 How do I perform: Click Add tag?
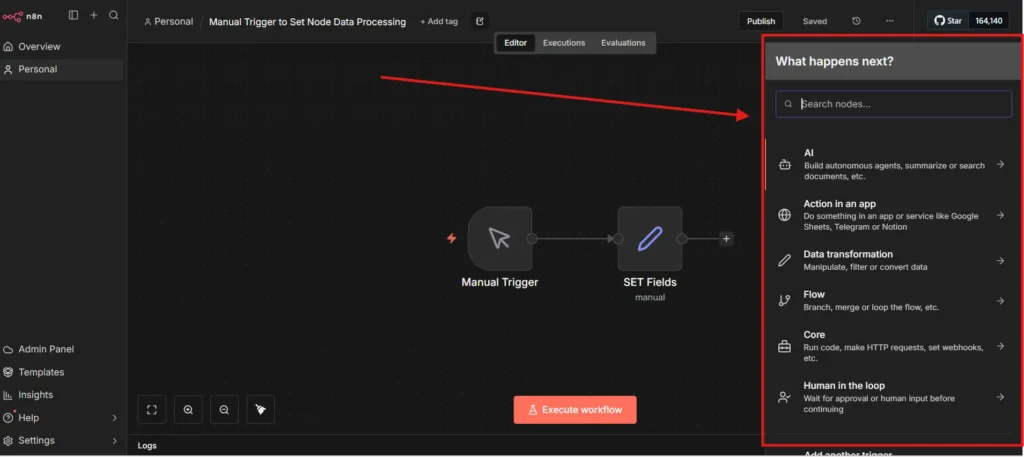(439, 22)
